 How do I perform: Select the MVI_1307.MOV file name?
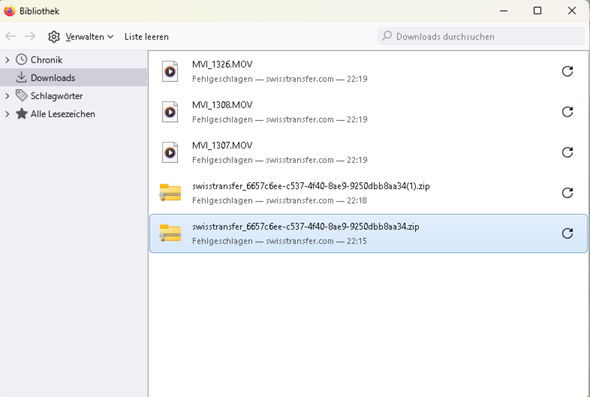pyautogui.click(x=222, y=146)
